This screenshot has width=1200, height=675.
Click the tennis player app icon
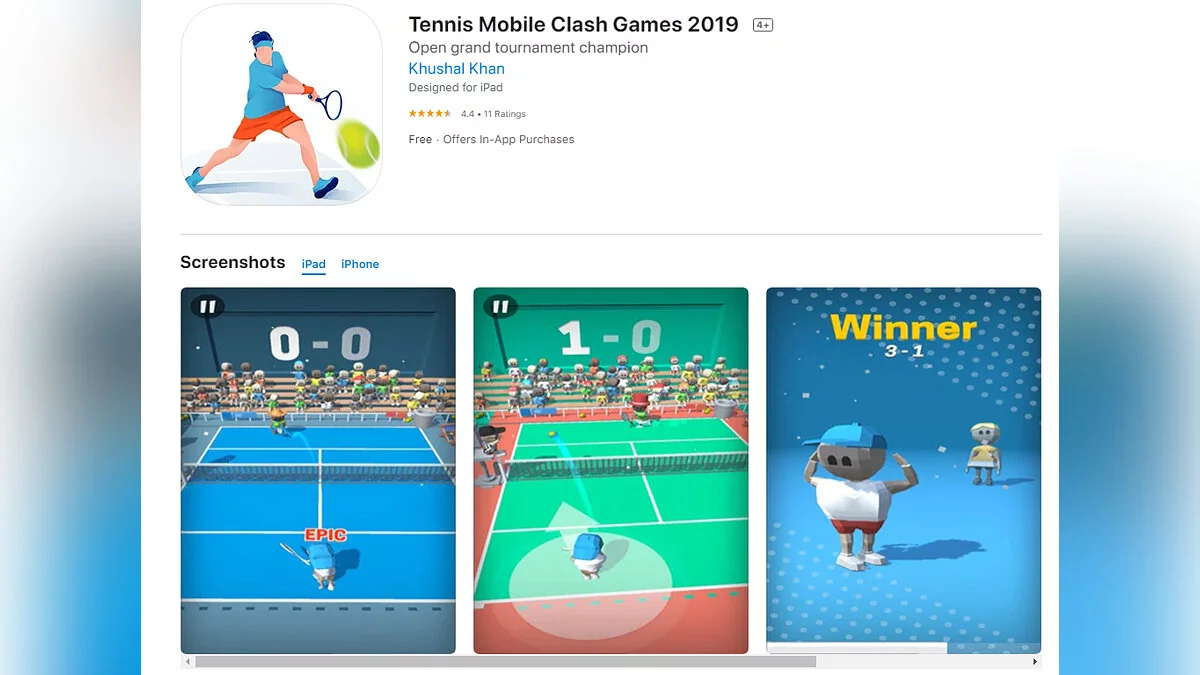pyautogui.click(x=281, y=105)
